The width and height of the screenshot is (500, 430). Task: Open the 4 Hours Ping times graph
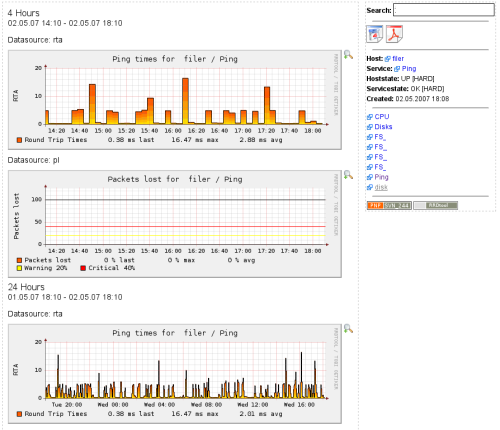point(175,100)
